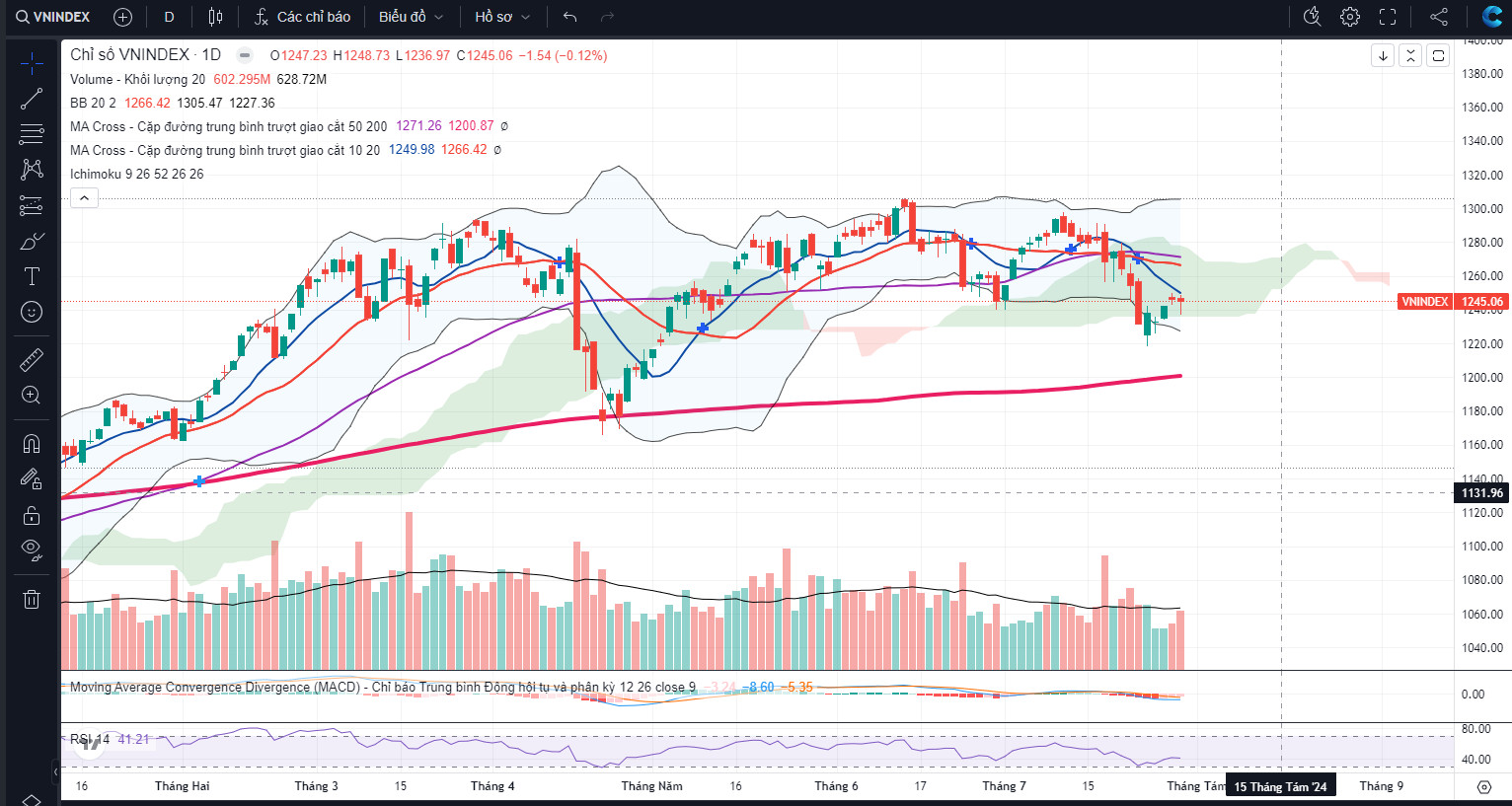Expand the object tree icon at bottom of left toolbar

click(32, 799)
